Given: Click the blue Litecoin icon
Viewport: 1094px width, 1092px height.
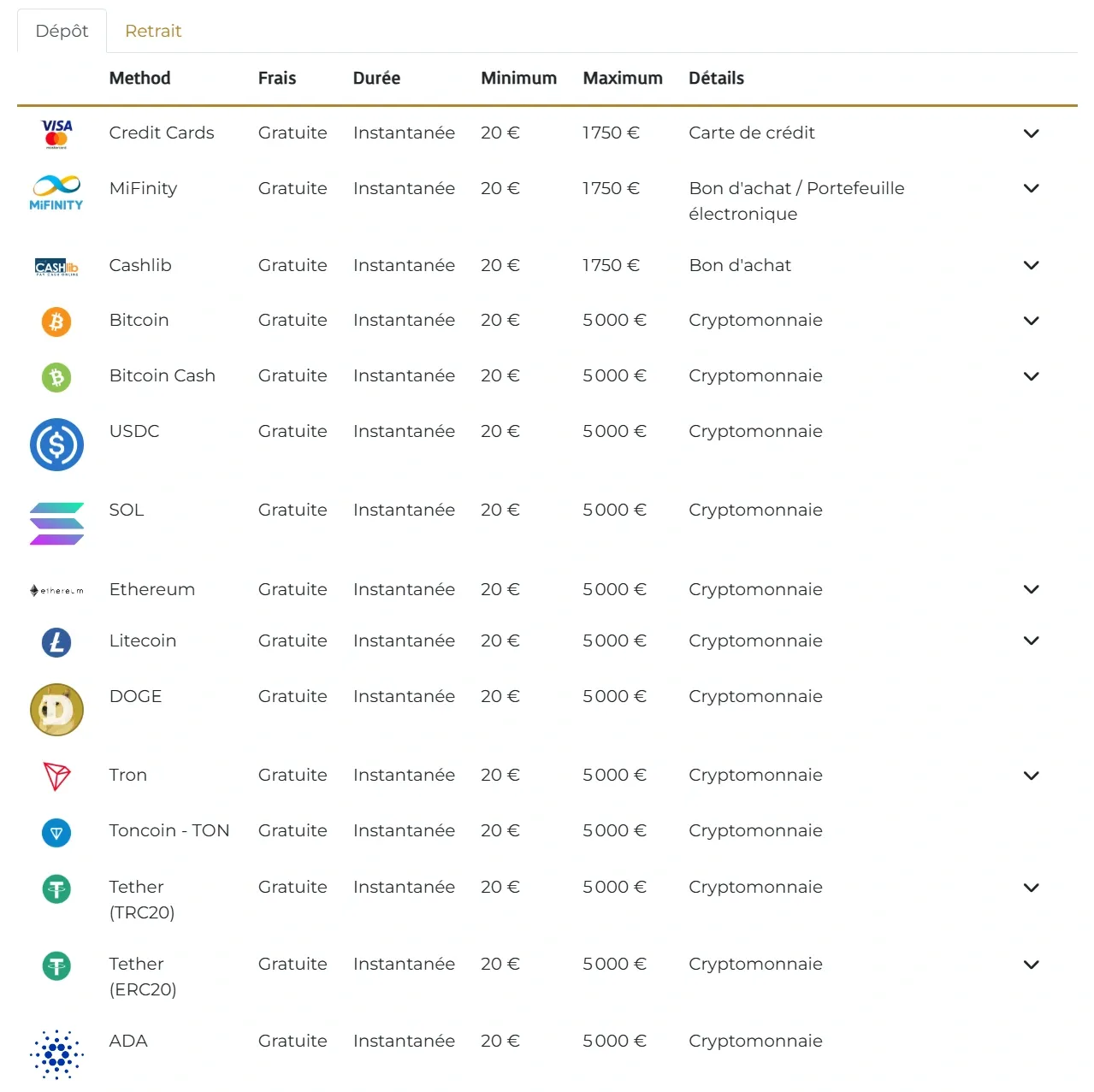Looking at the screenshot, I should tap(56, 642).
